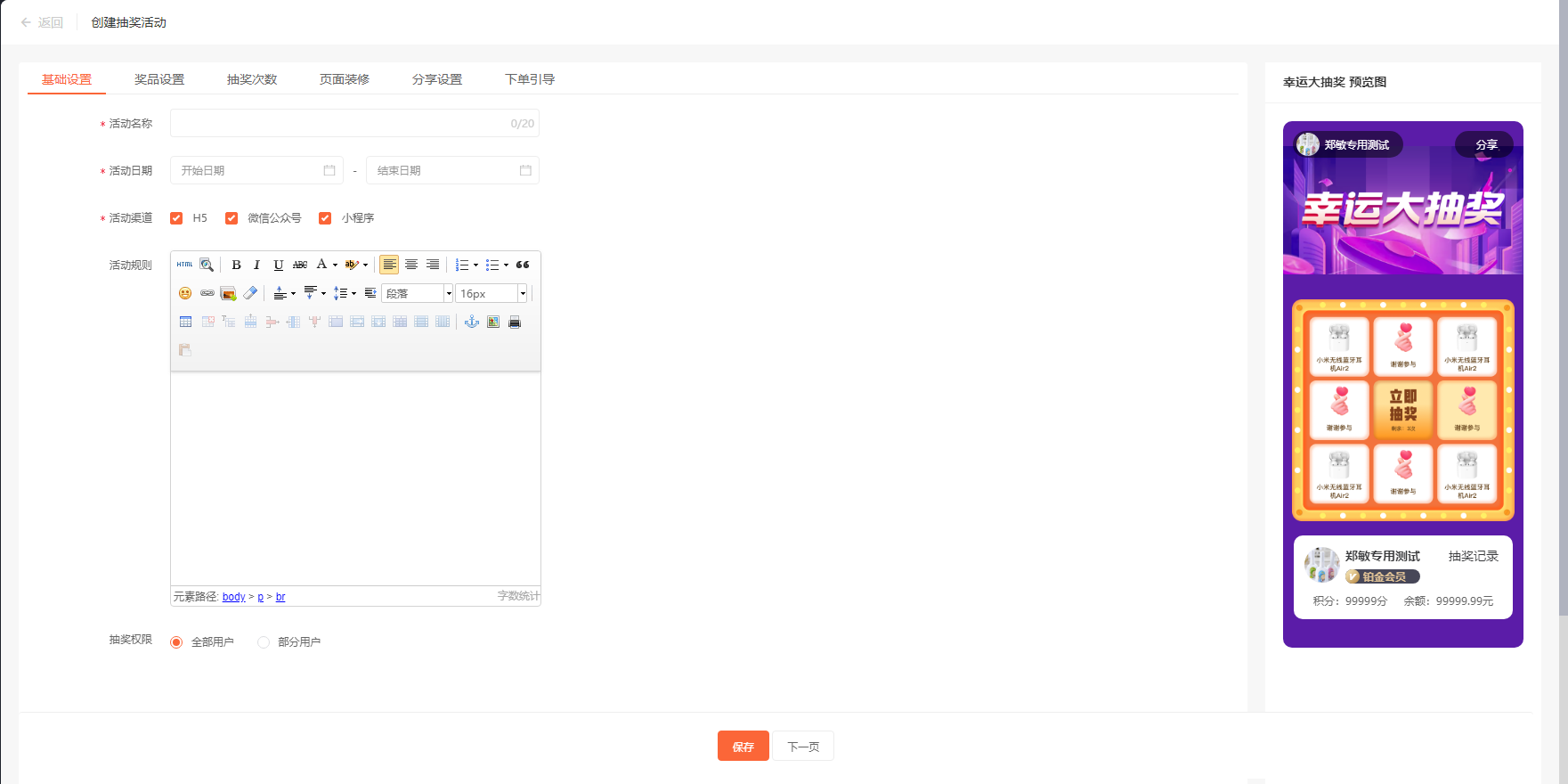1568x784 pixels.
Task: Toggle strikethrough formatting
Action: point(300,265)
